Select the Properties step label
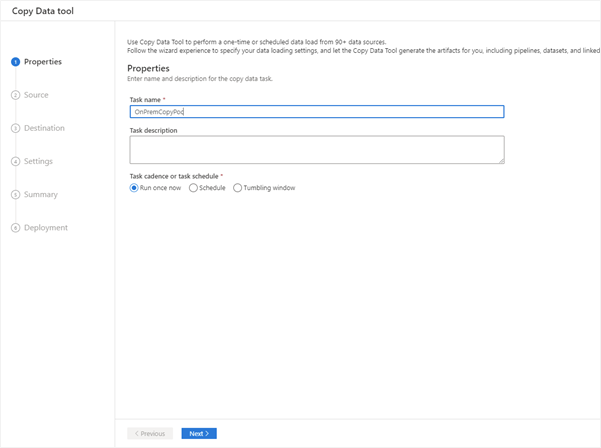 coord(43,62)
